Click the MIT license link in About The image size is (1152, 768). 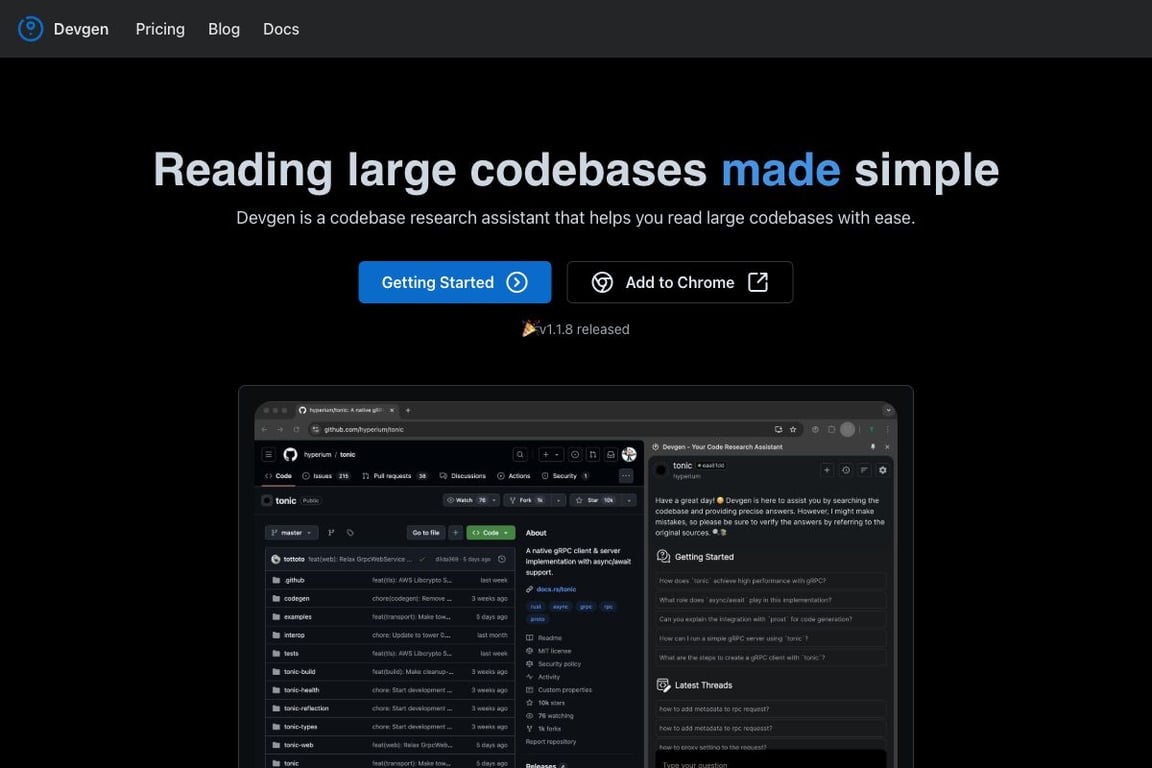coord(555,651)
